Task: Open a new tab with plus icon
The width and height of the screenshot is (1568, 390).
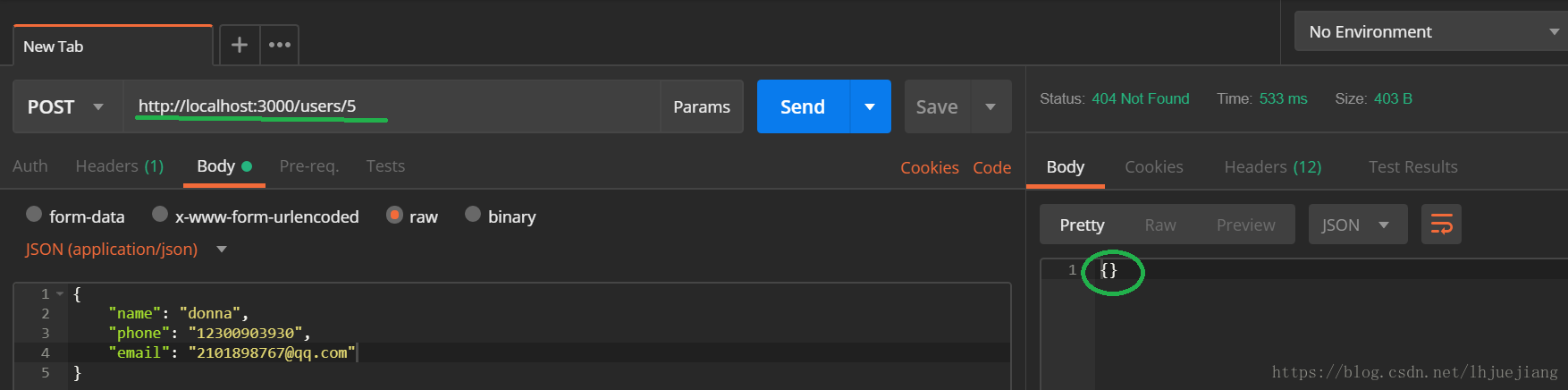Action: click(240, 45)
